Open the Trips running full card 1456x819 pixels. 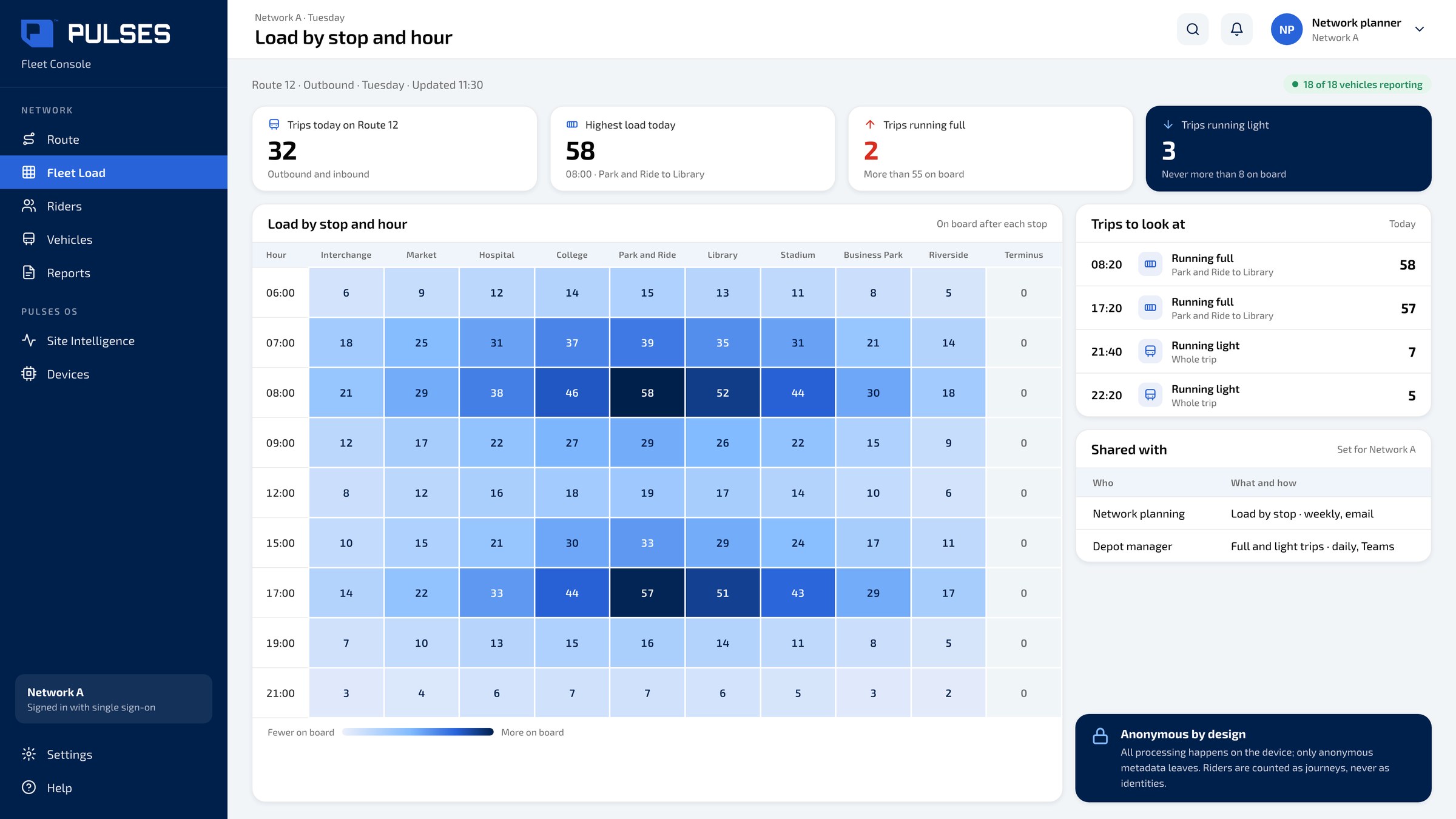(x=991, y=149)
